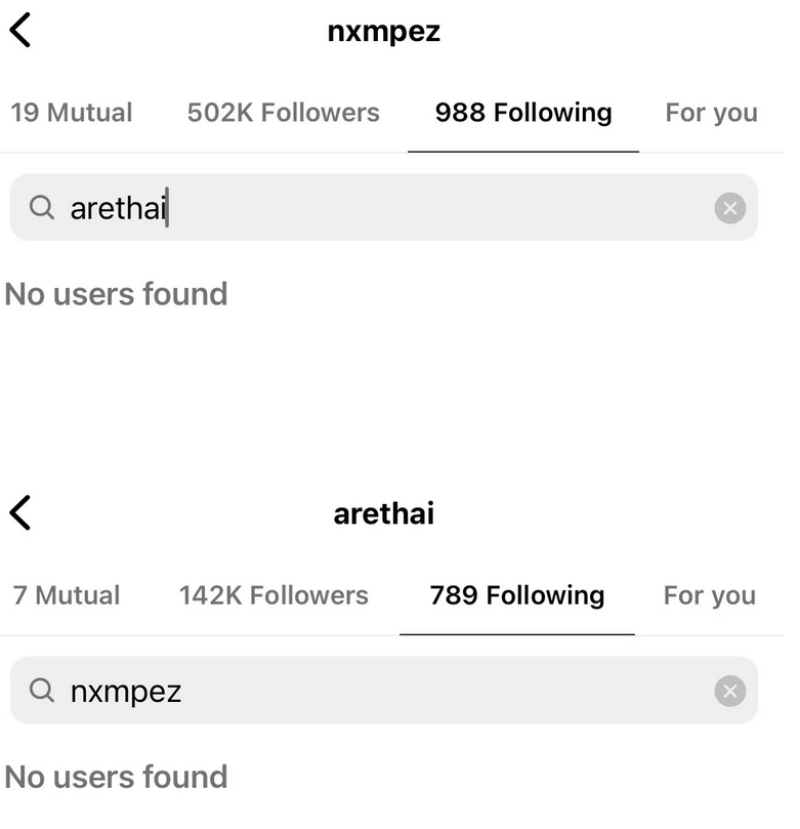
Task: Clear the 'arethai' search text
Action: [x=731, y=208]
